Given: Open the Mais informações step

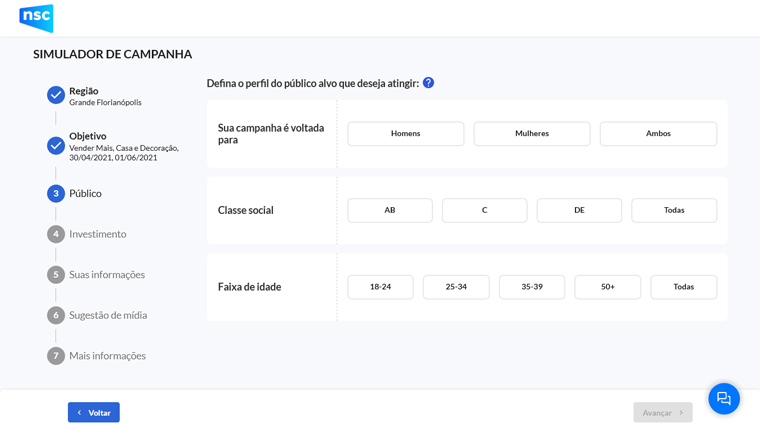Looking at the screenshot, I should pos(107,356).
